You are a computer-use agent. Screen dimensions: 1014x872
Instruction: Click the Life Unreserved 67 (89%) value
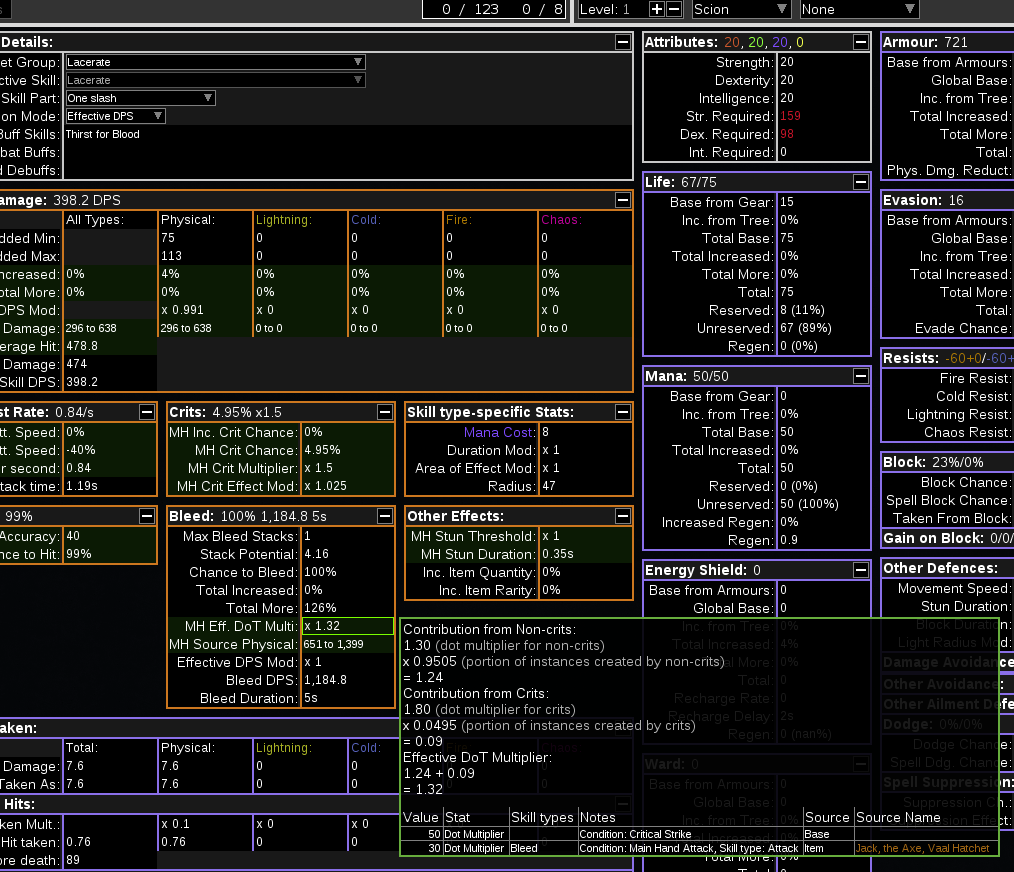tap(806, 329)
